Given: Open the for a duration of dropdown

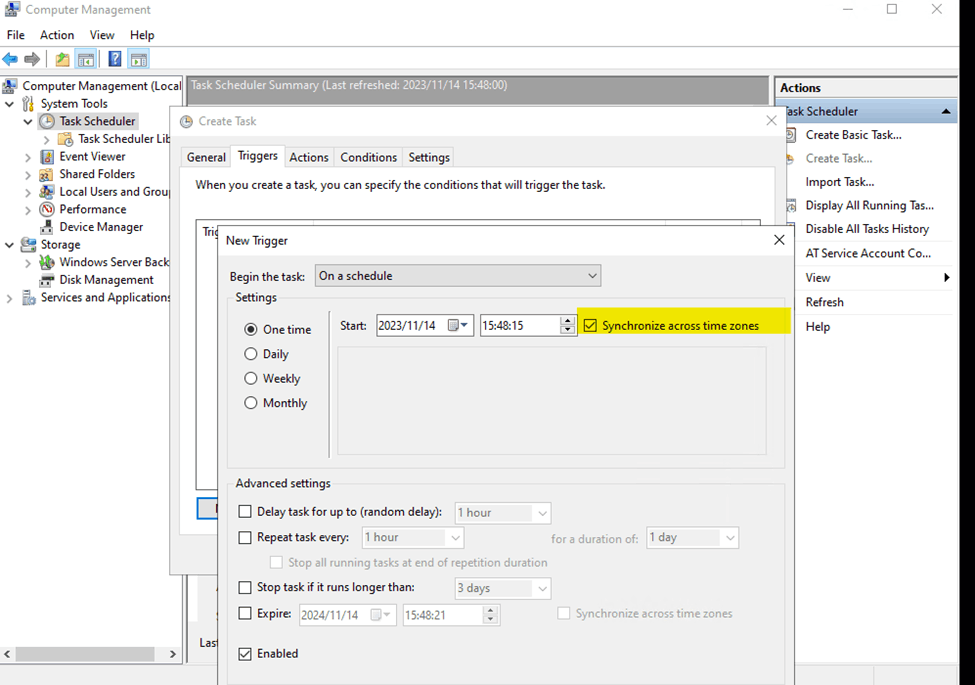Looking at the screenshot, I should pos(693,538).
